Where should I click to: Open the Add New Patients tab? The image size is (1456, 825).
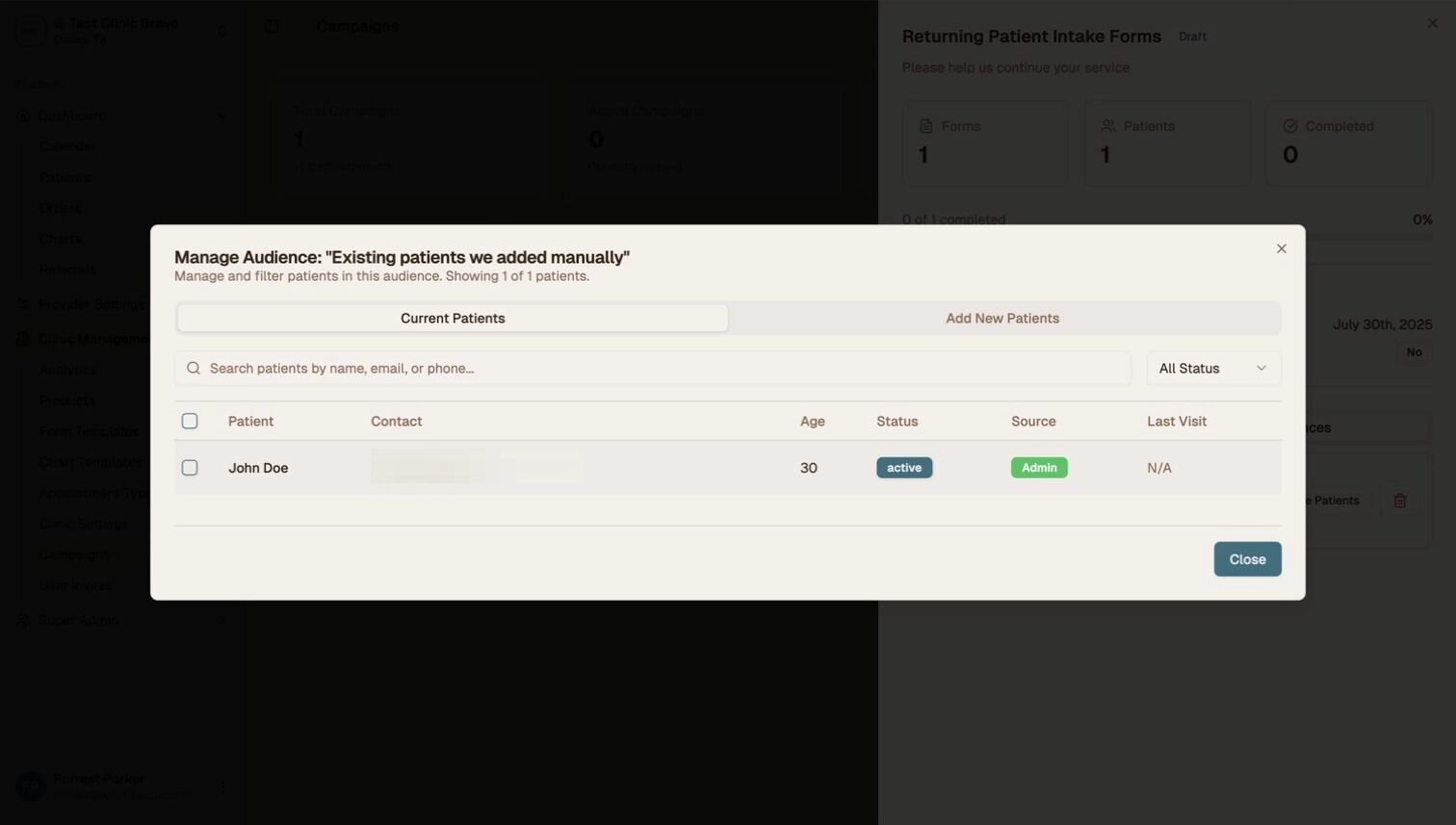pyautogui.click(x=1001, y=319)
